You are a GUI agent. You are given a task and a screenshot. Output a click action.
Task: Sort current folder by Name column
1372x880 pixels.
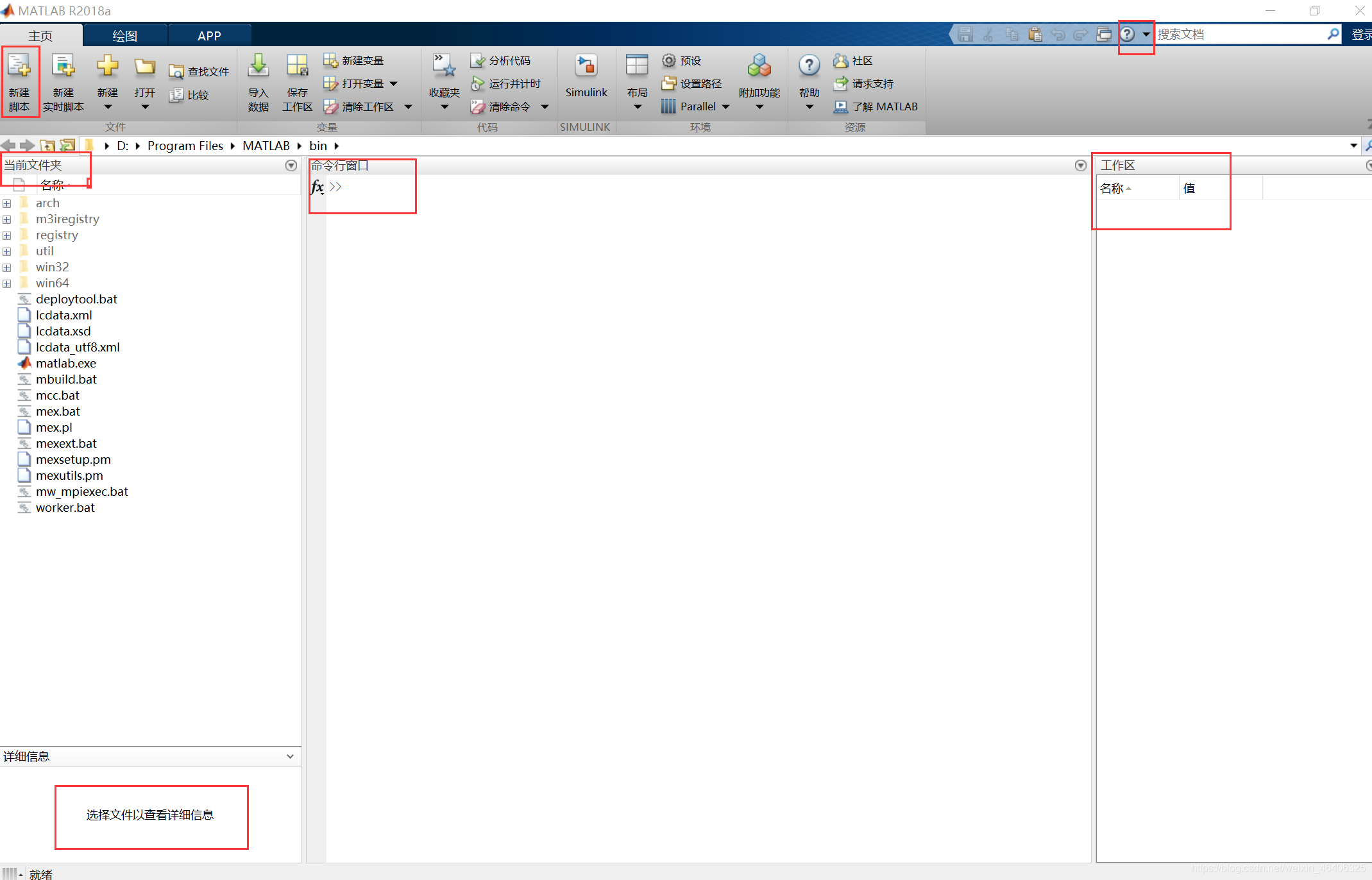pos(53,185)
